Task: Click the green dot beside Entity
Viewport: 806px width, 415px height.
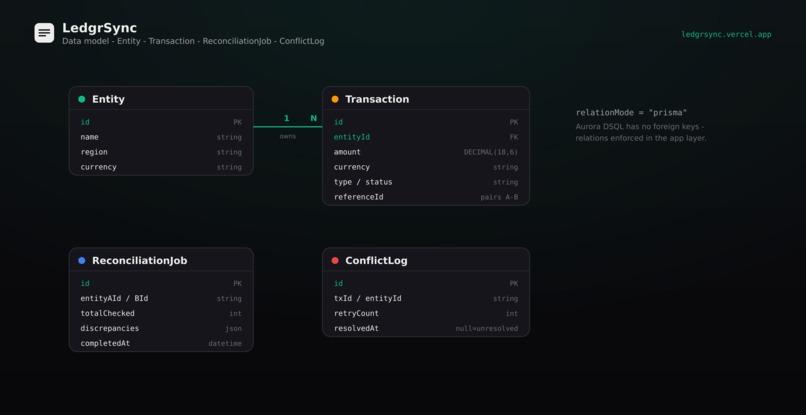Action: [82, 99]
